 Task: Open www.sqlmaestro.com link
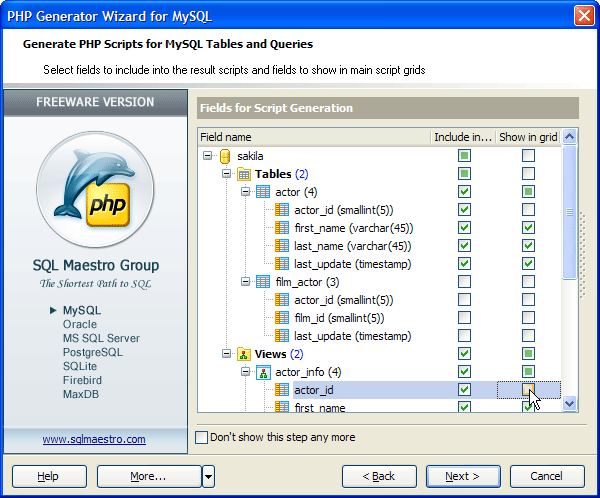pyautogui.click(x=94, y=439)
